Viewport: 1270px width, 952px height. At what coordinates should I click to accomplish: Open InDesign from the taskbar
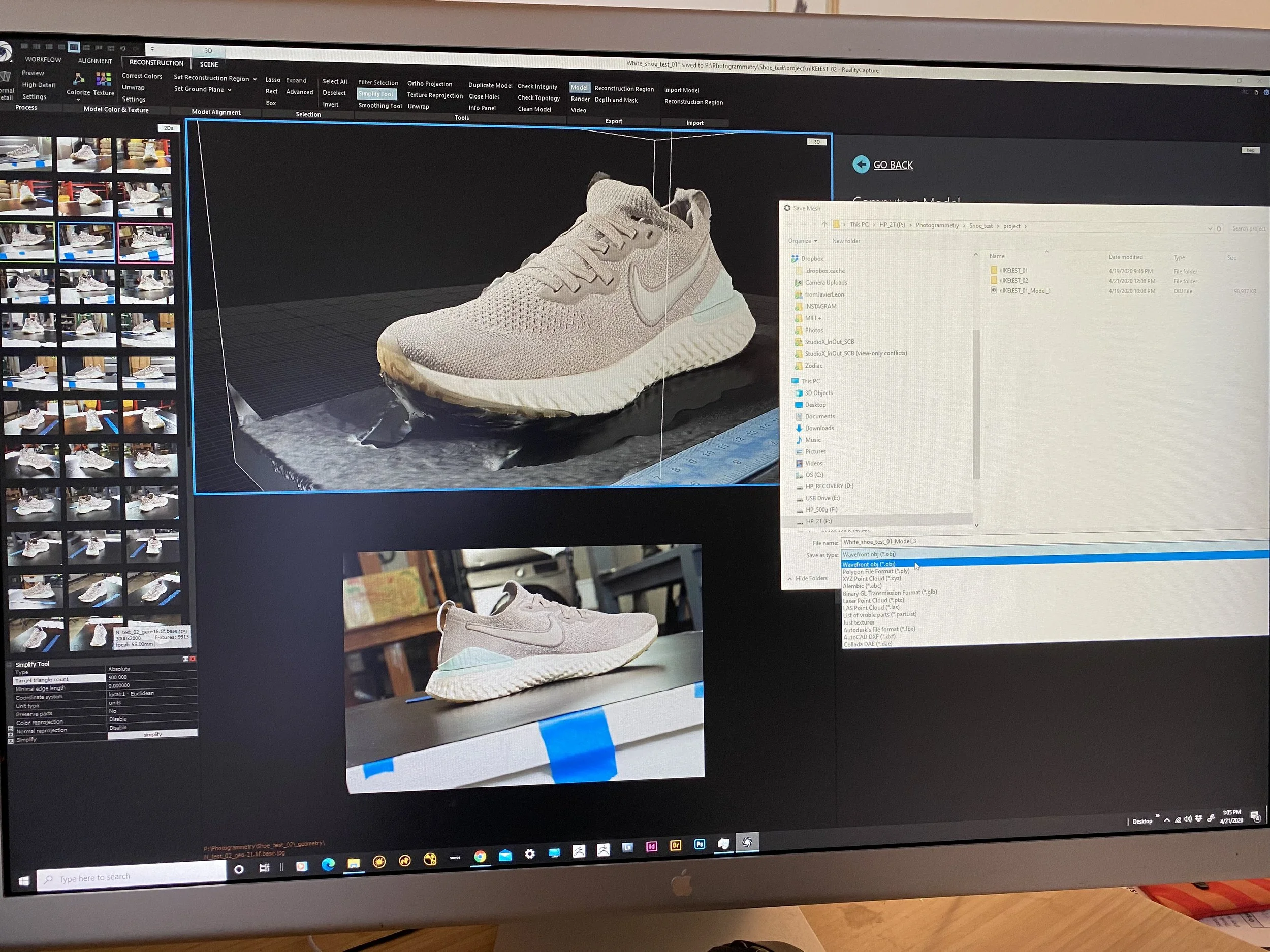click(652, 846)
